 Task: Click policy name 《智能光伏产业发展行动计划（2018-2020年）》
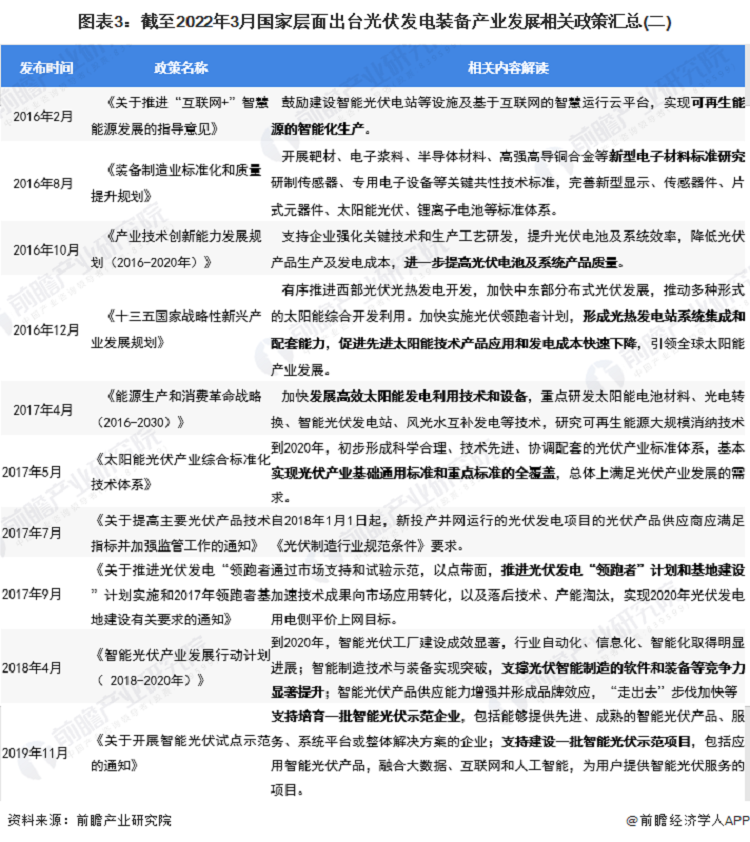point(180,667)
